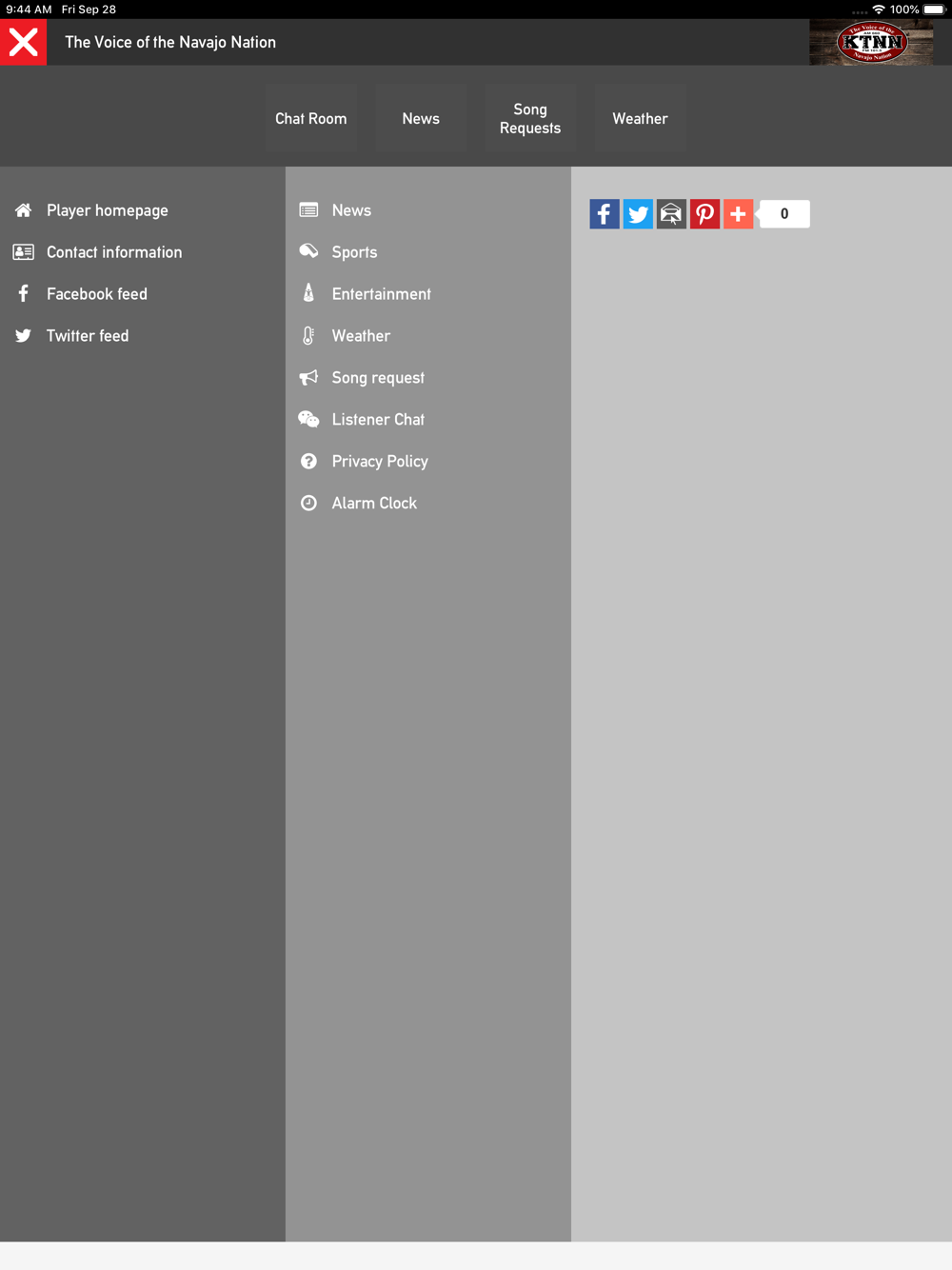Image resolution: width=952 pixels, height=1270 pixels.
Task: Click the Twitter feed bird icon
Action: click(x=23, y=336)
